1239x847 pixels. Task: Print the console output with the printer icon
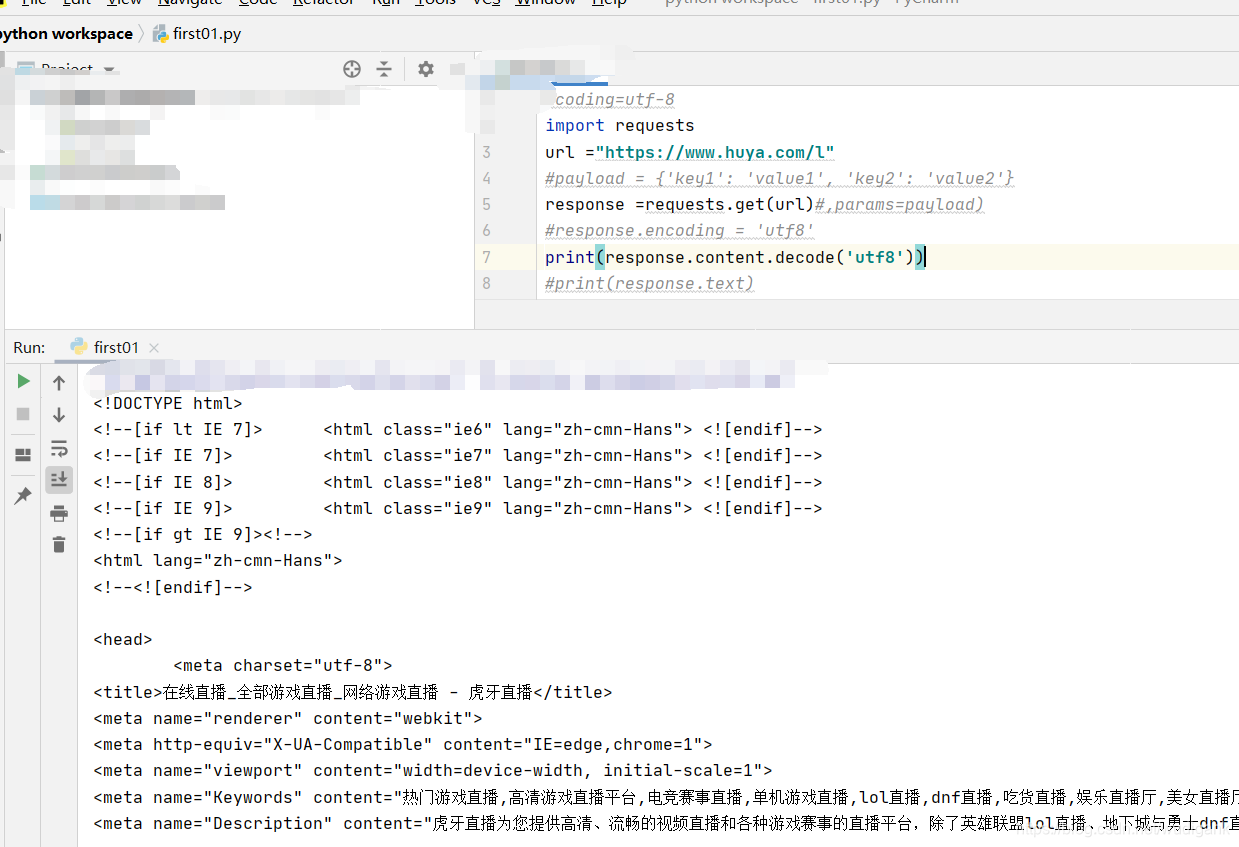click(59, 514)
